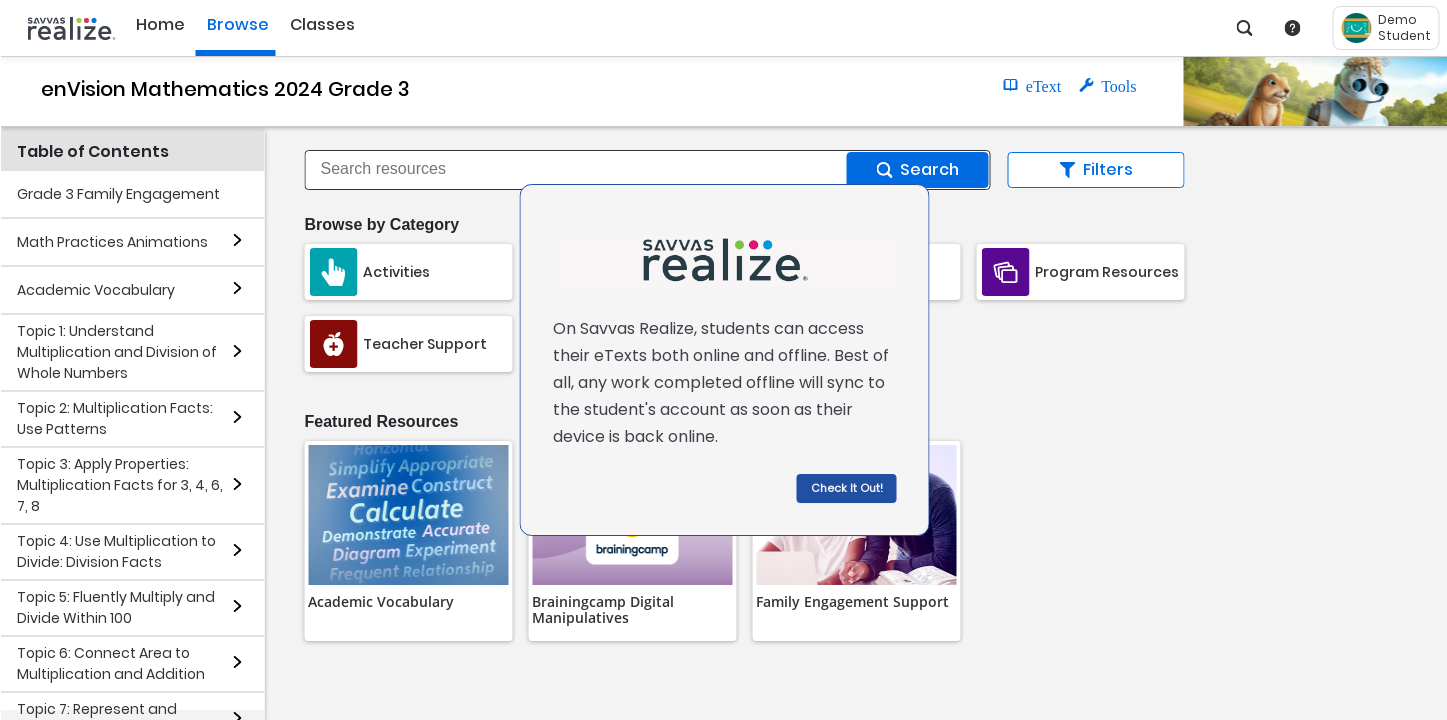The image size is (1447, 720).
Task: Click the Demo Student profile avatar
Action: click(1356, 28)
